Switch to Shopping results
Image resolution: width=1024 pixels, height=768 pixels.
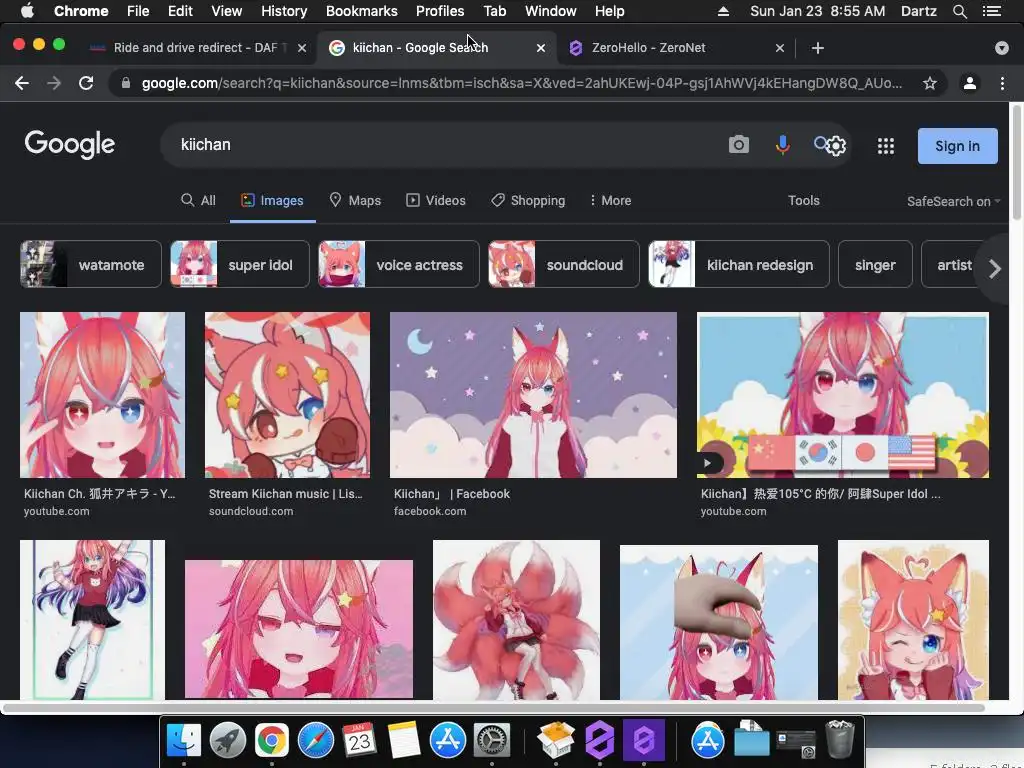(528, 200)
